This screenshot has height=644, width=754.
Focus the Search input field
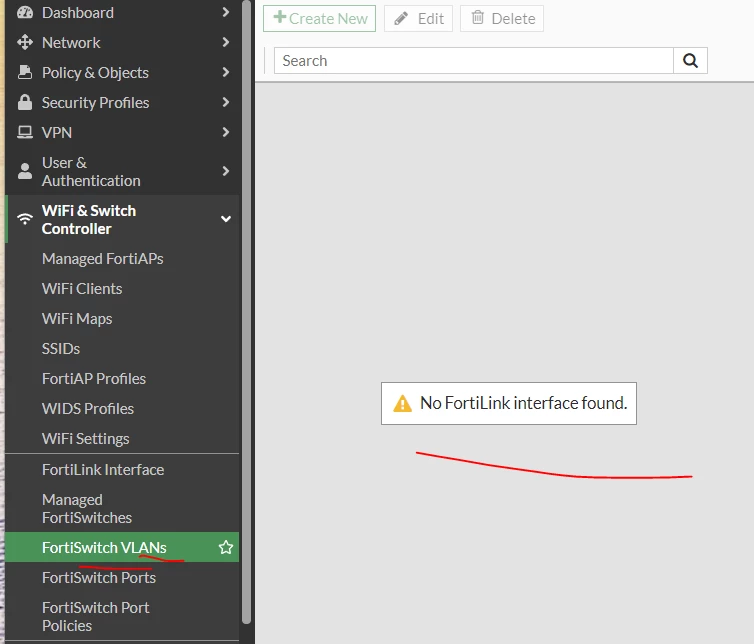[x=474, y=61]
